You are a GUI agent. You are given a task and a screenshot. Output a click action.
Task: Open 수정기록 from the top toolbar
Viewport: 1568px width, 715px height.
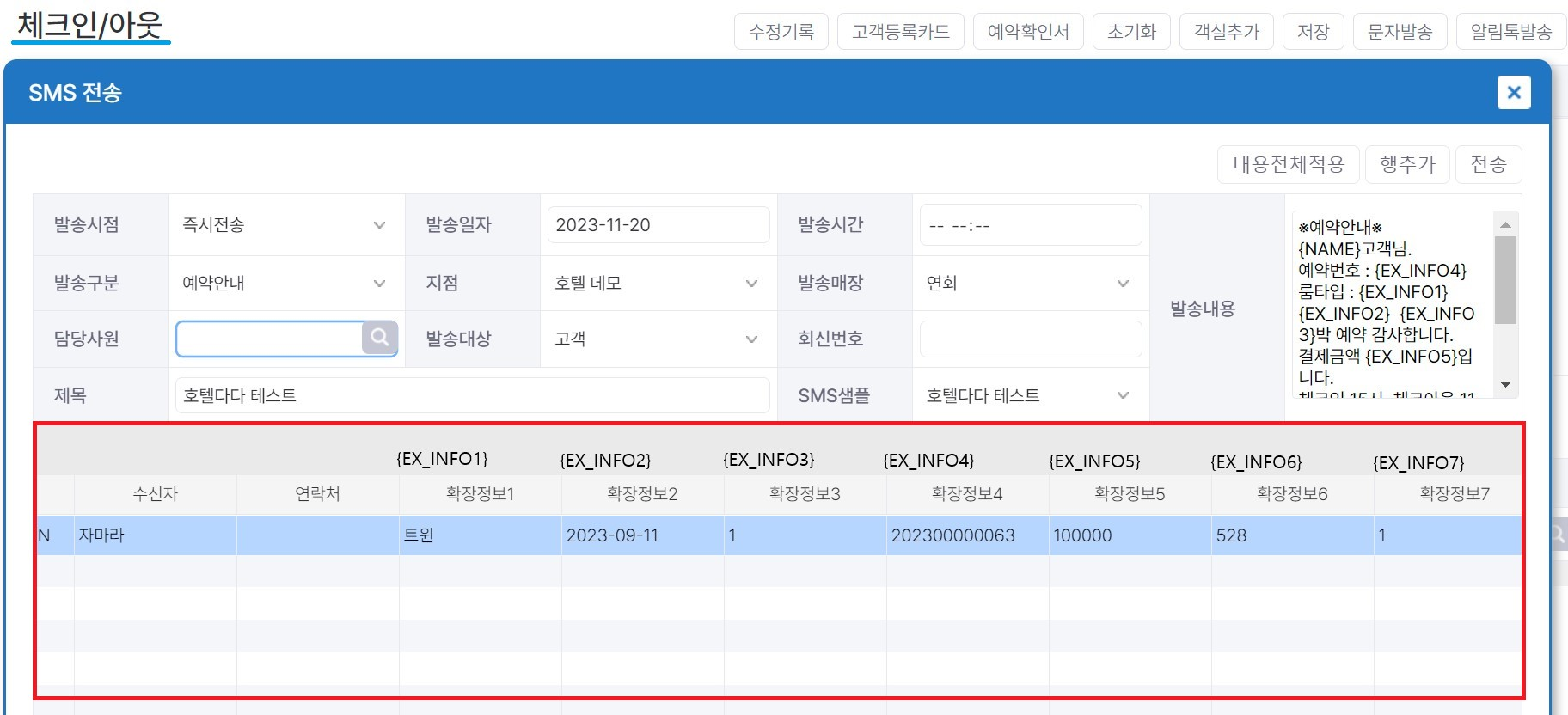(x=781, y=32)
